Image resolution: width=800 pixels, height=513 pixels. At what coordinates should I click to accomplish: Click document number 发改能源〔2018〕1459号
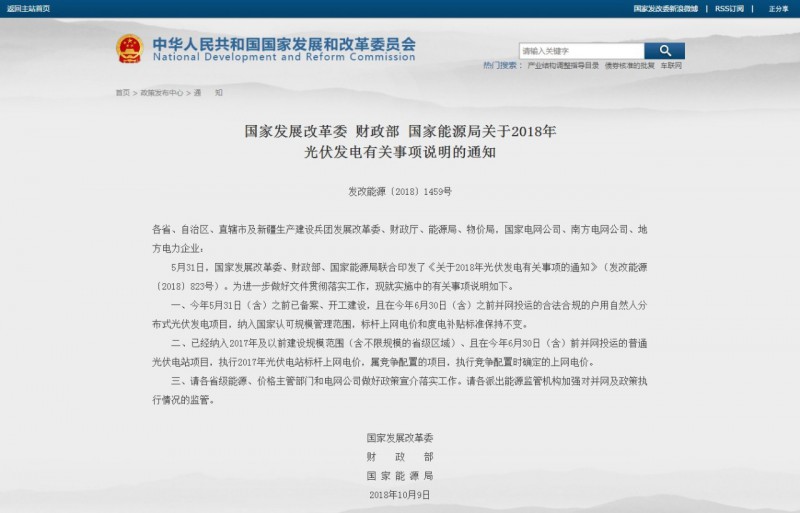coord(400,190)
